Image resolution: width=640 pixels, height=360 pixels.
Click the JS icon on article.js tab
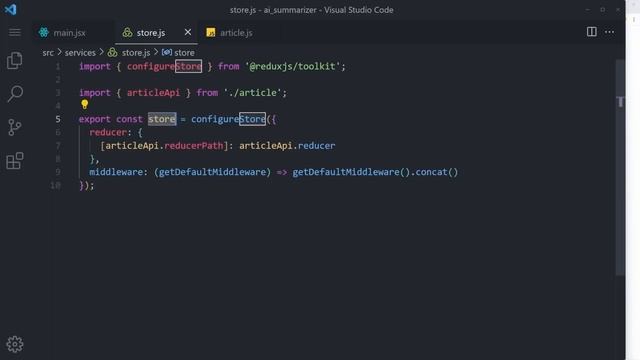tap(211, 33)
